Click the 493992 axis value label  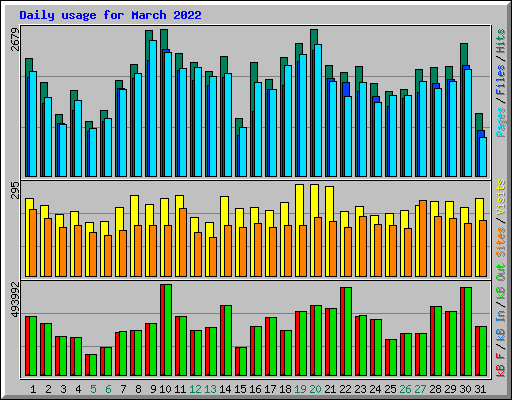pos(15,299)
